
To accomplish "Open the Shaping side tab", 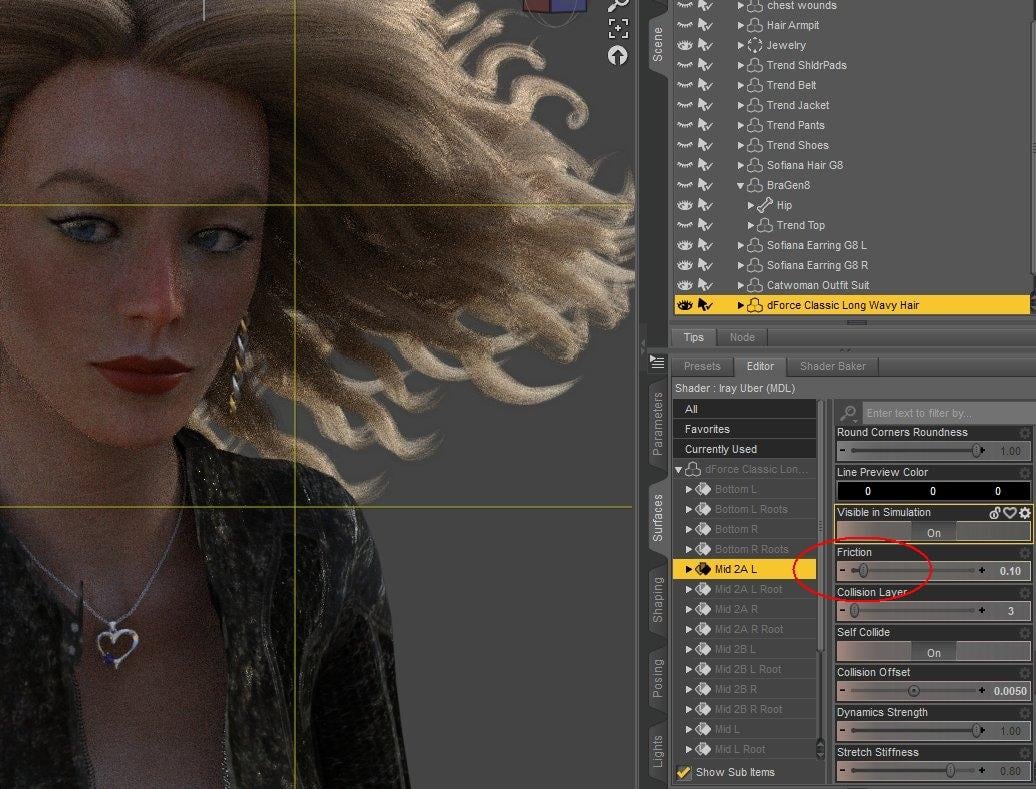I will (x=657, y=599).
